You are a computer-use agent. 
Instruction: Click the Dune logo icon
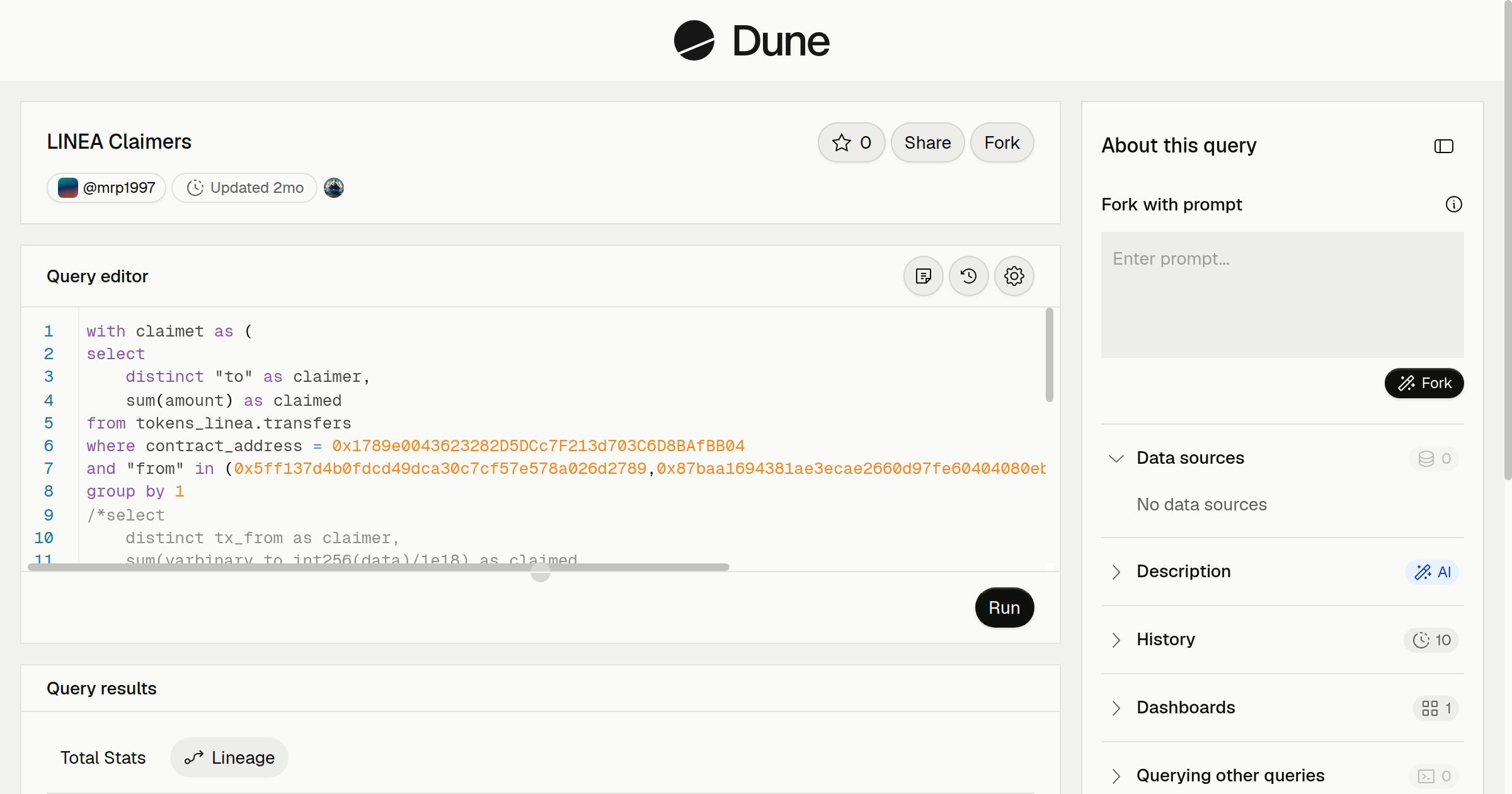pos(694,40)
